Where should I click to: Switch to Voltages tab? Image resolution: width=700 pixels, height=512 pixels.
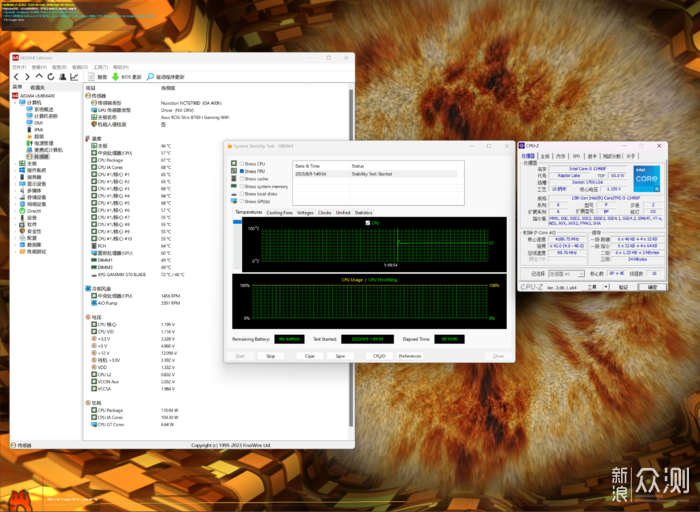coord(305,212)
